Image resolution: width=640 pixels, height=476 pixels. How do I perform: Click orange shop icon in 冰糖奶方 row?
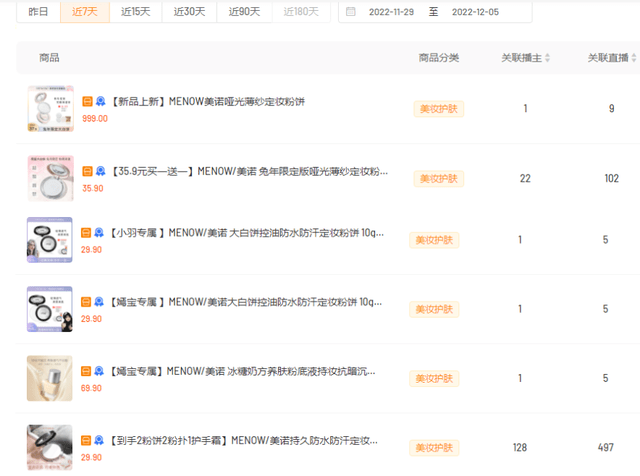pyautogui.click(x=86, y=371)
